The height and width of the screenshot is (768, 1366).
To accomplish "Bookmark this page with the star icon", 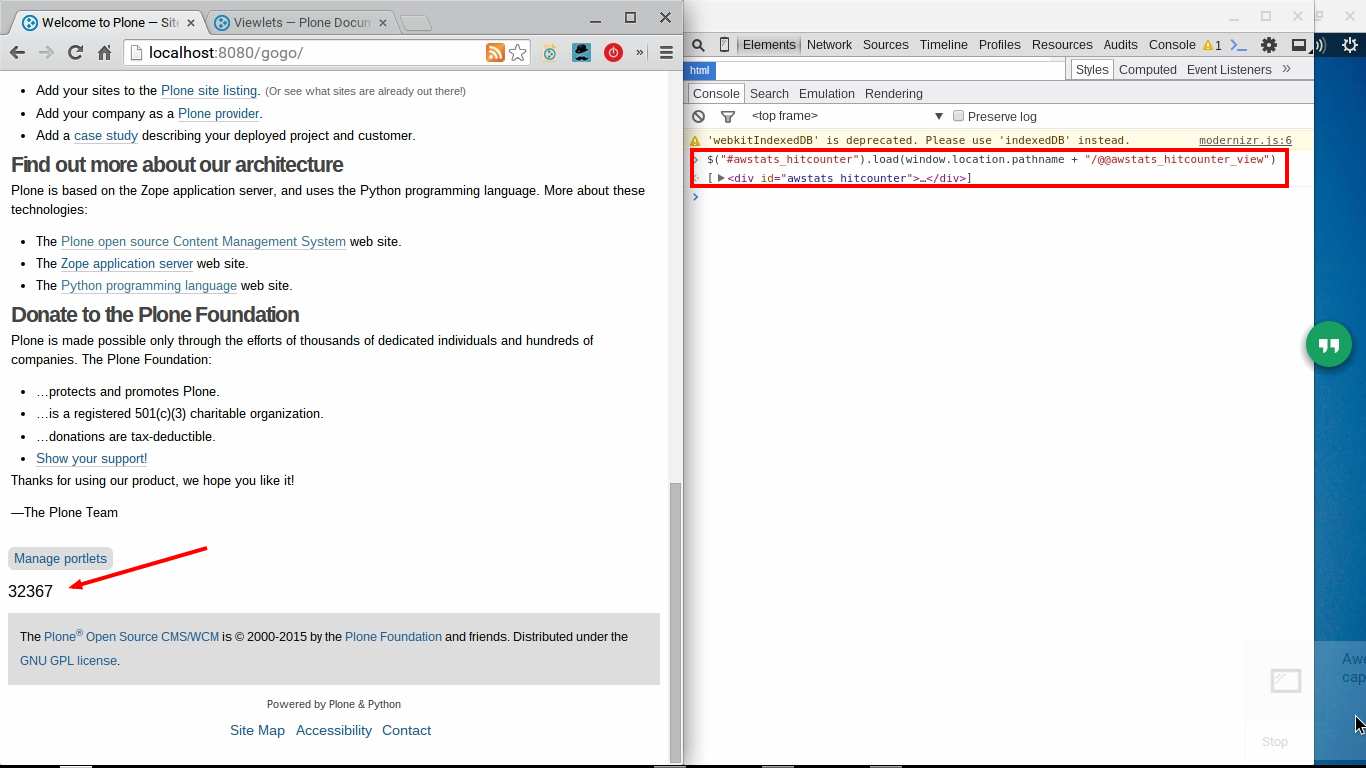I will coord(518,53).
